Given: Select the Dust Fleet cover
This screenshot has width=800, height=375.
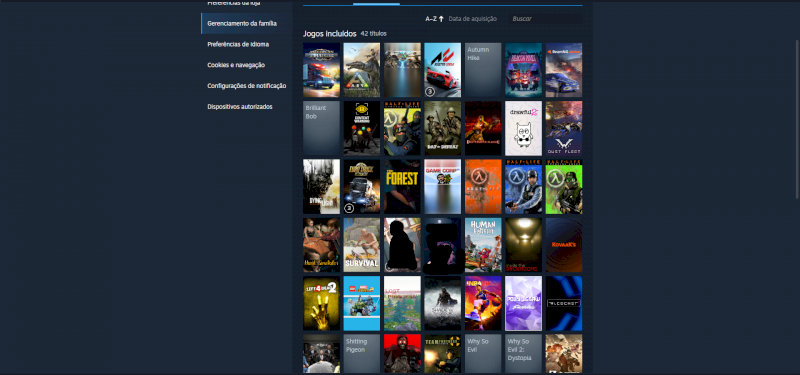Looking at the screenshot, I should click(x=564, y=128).
